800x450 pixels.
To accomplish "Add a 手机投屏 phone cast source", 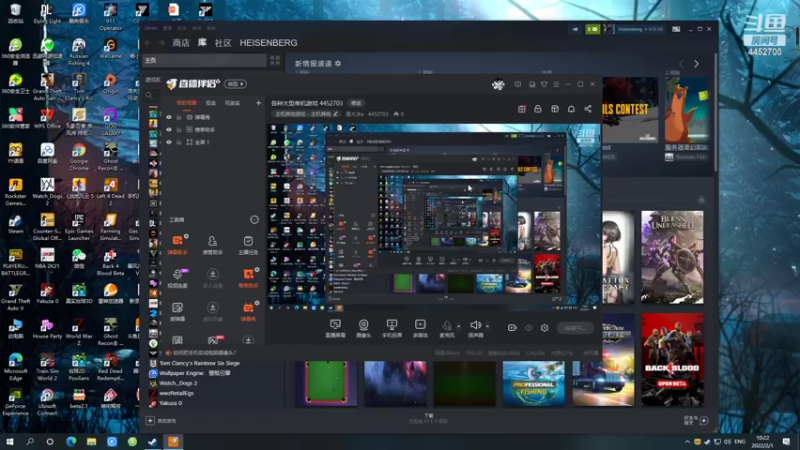I will [392, 328].
